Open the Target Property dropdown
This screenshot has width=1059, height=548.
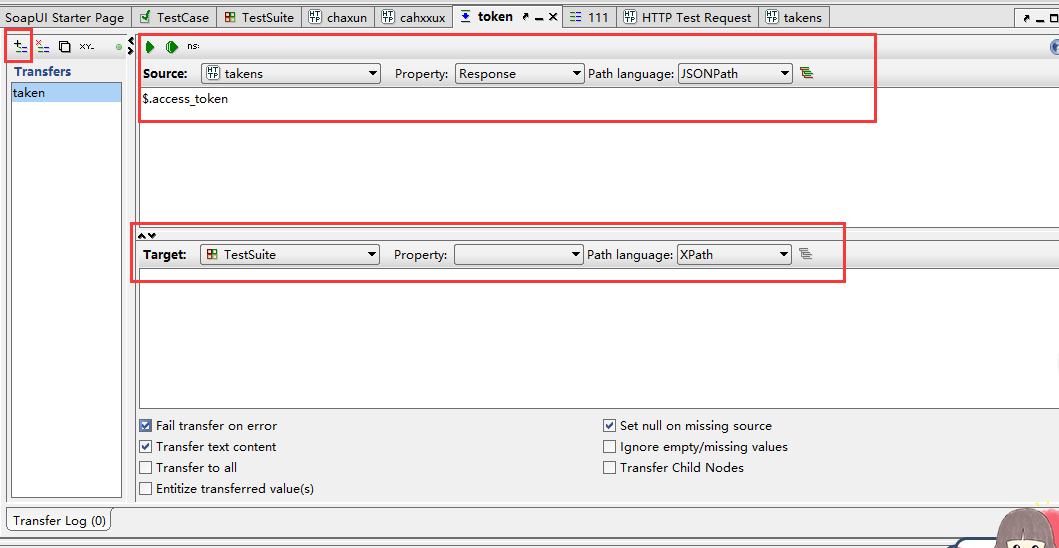tap(519, 255)
